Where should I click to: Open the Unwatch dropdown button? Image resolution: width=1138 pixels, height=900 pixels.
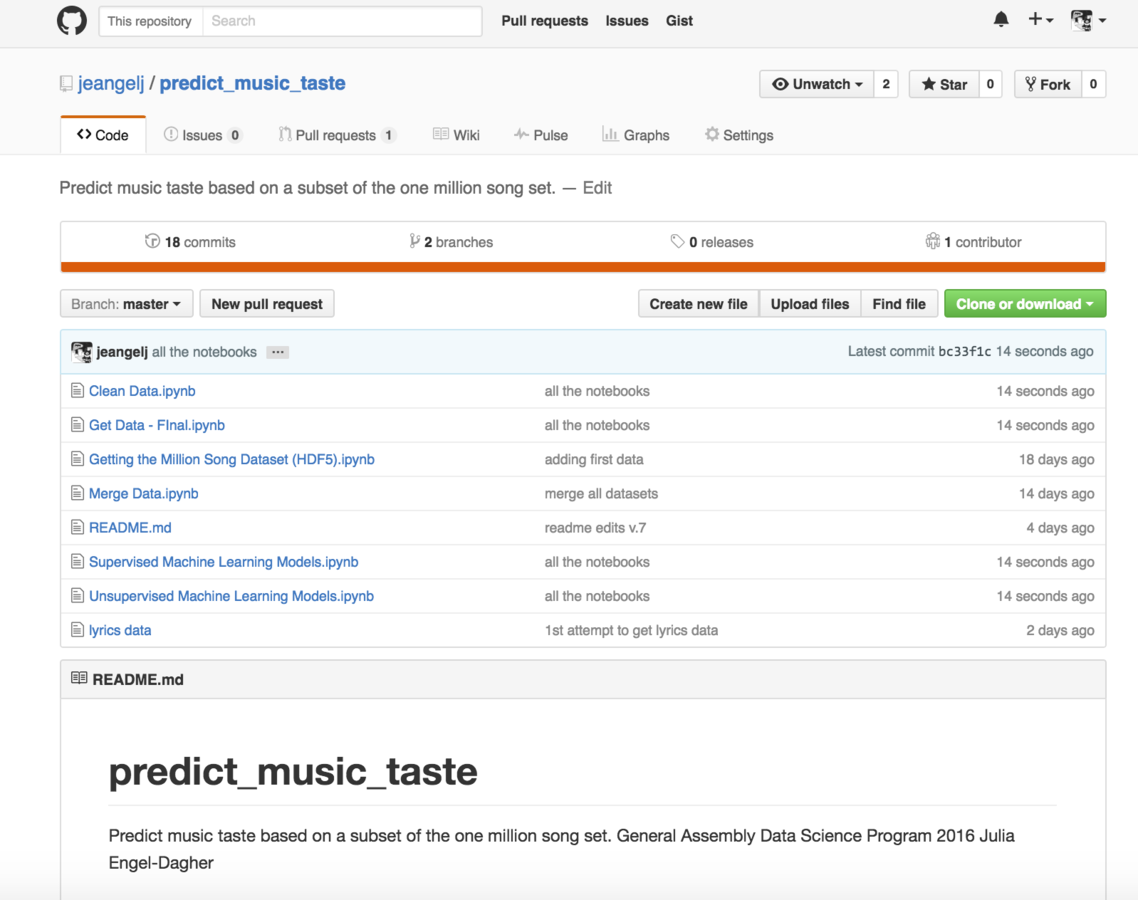(816, 84)
